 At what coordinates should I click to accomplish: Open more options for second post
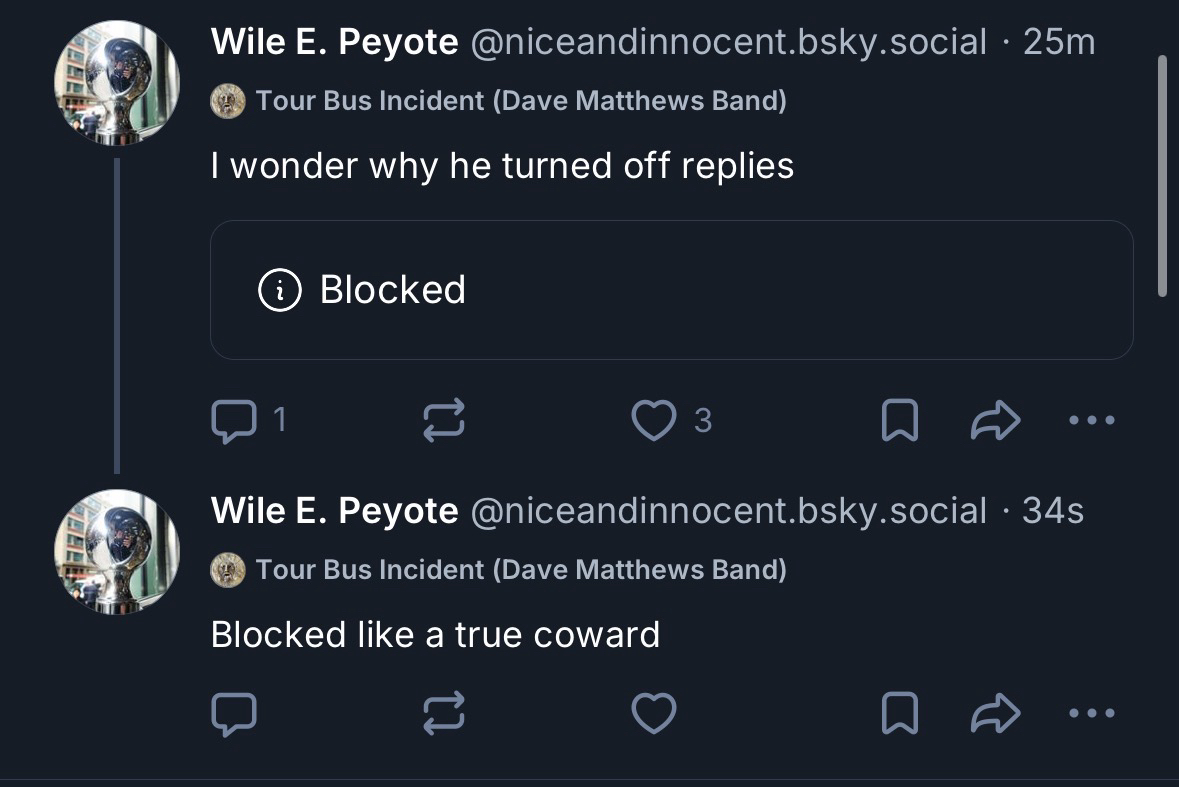coord(1091,714)
